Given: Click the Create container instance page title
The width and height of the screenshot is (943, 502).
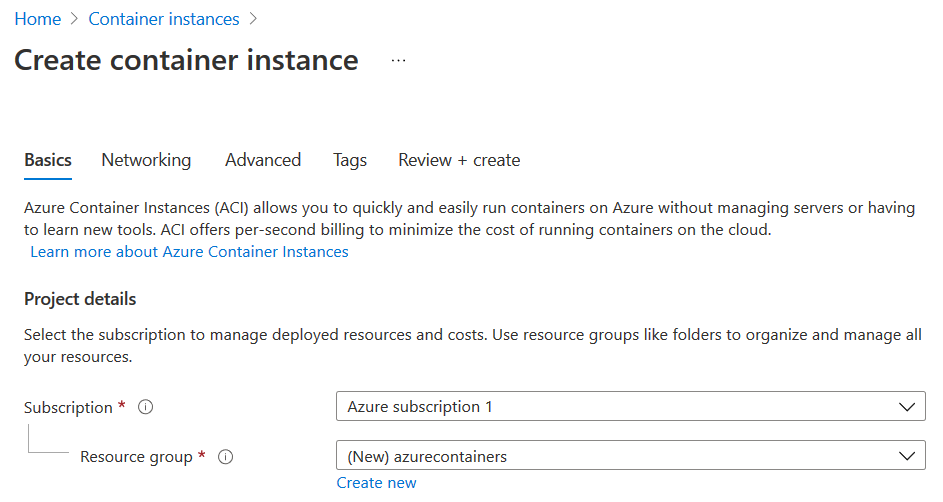Looking at the screenshot, I should point(186,60).
